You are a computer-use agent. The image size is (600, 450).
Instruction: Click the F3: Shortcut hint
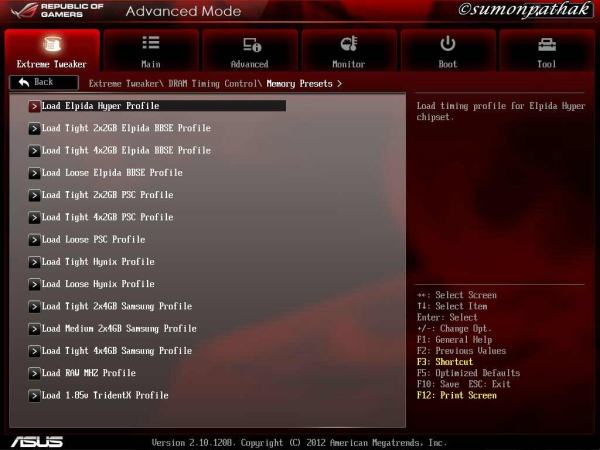coord(445,362)
